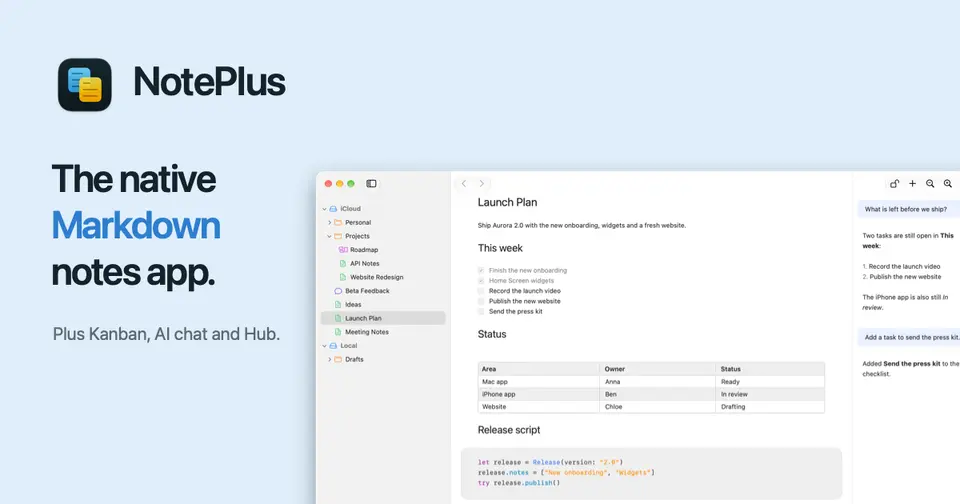
Task: Click the This week heading
Action: [500, 248]
